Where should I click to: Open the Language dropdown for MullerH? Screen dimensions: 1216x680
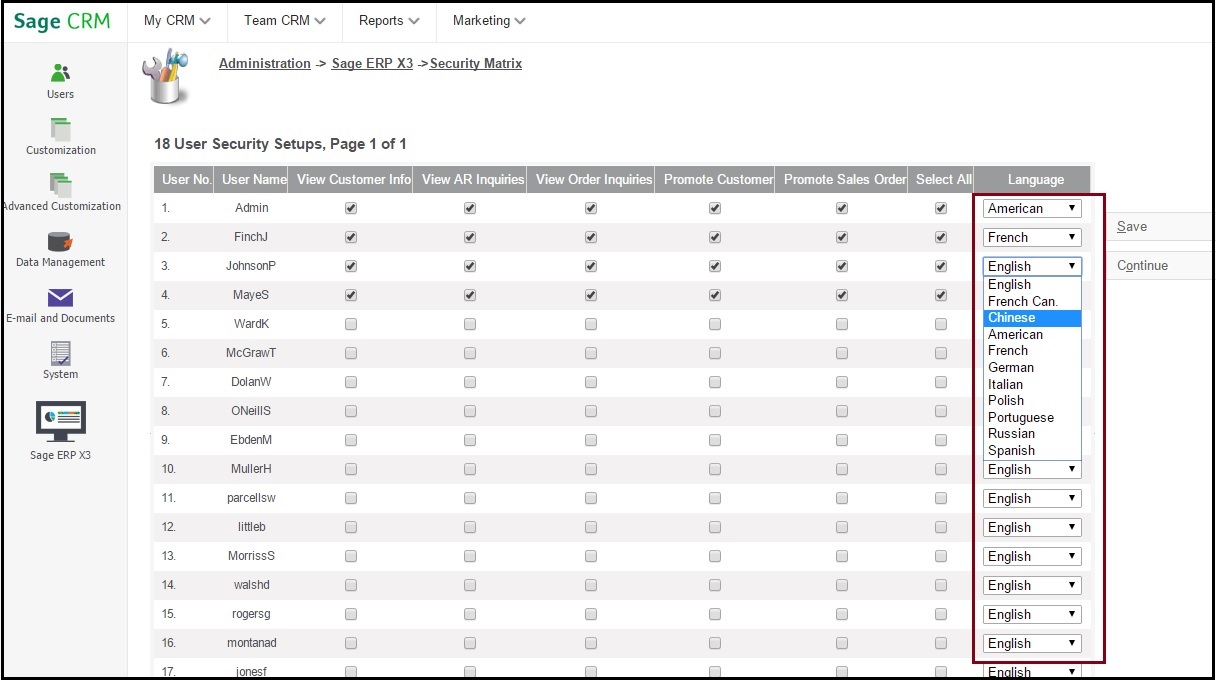click(1032, 469)
